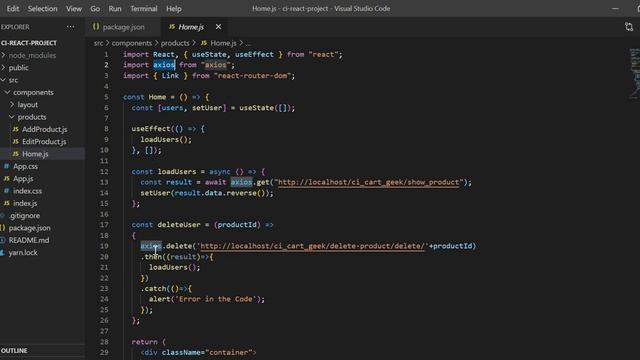Open the Terminal menu

coord(144,9)
